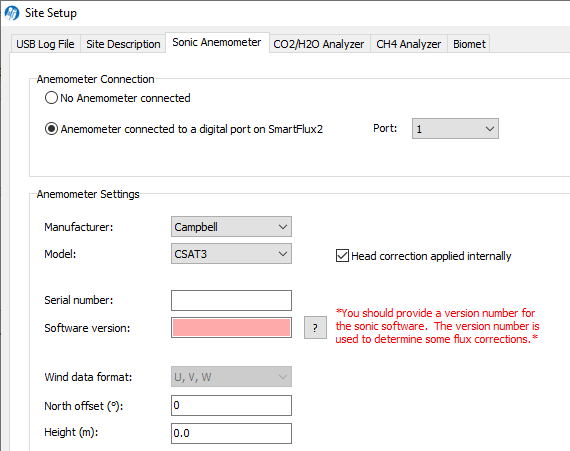Click the Manufacturer: label
570x451 pixels.
pyautogui.click(x=79, y=227)
